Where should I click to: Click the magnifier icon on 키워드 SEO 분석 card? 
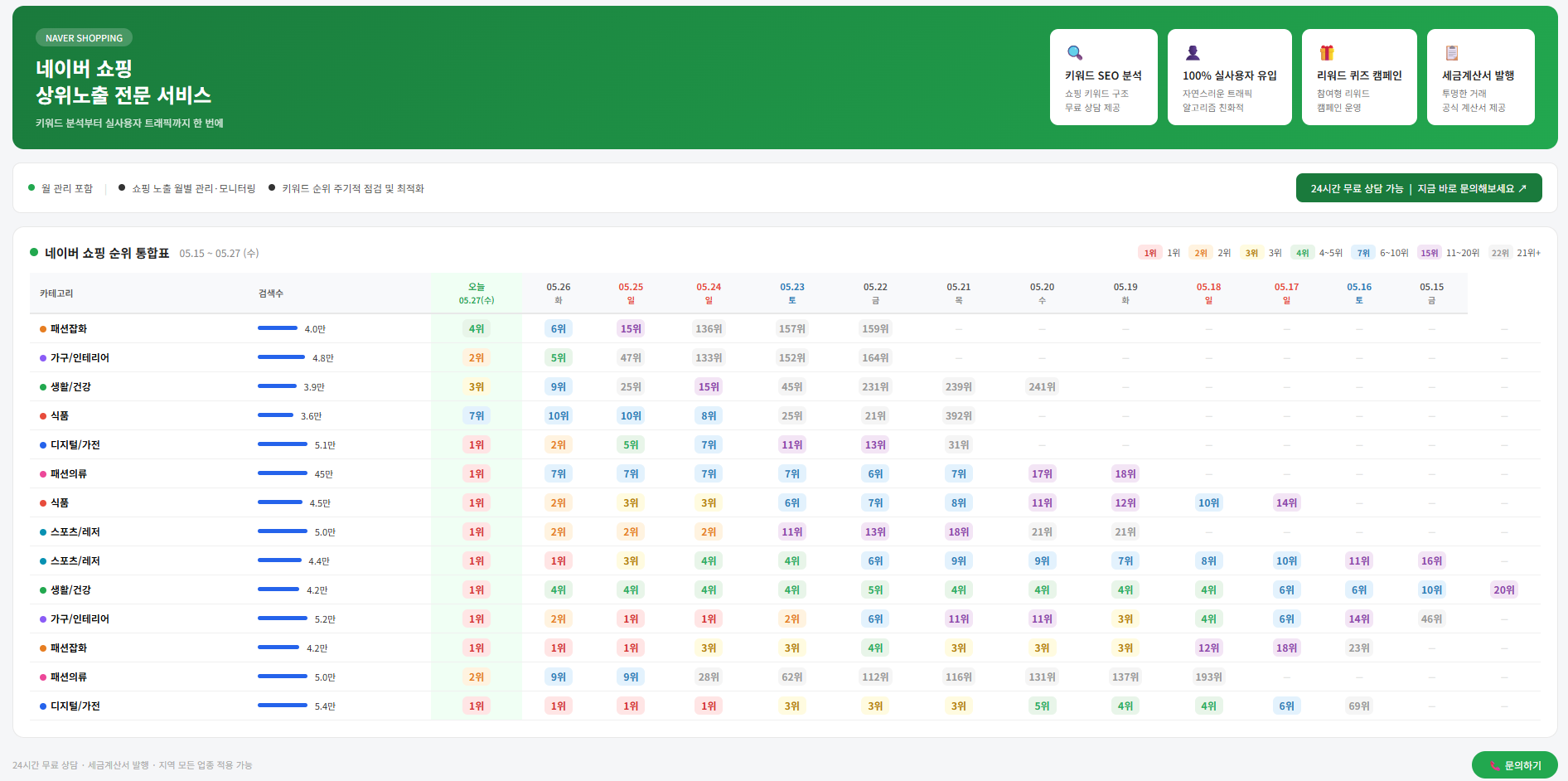pyautogui.click(x=1074, y=53)
